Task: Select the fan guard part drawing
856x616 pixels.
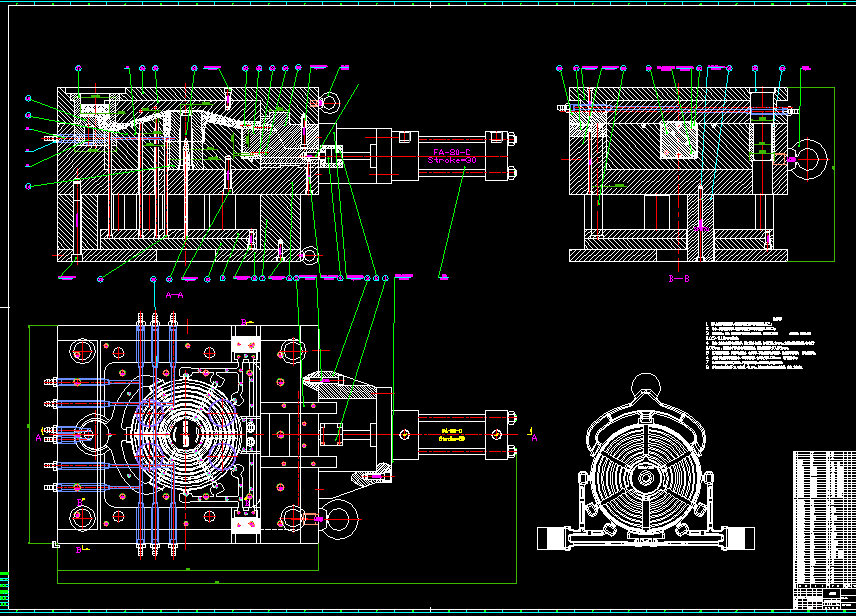Action: coord(646,461)
